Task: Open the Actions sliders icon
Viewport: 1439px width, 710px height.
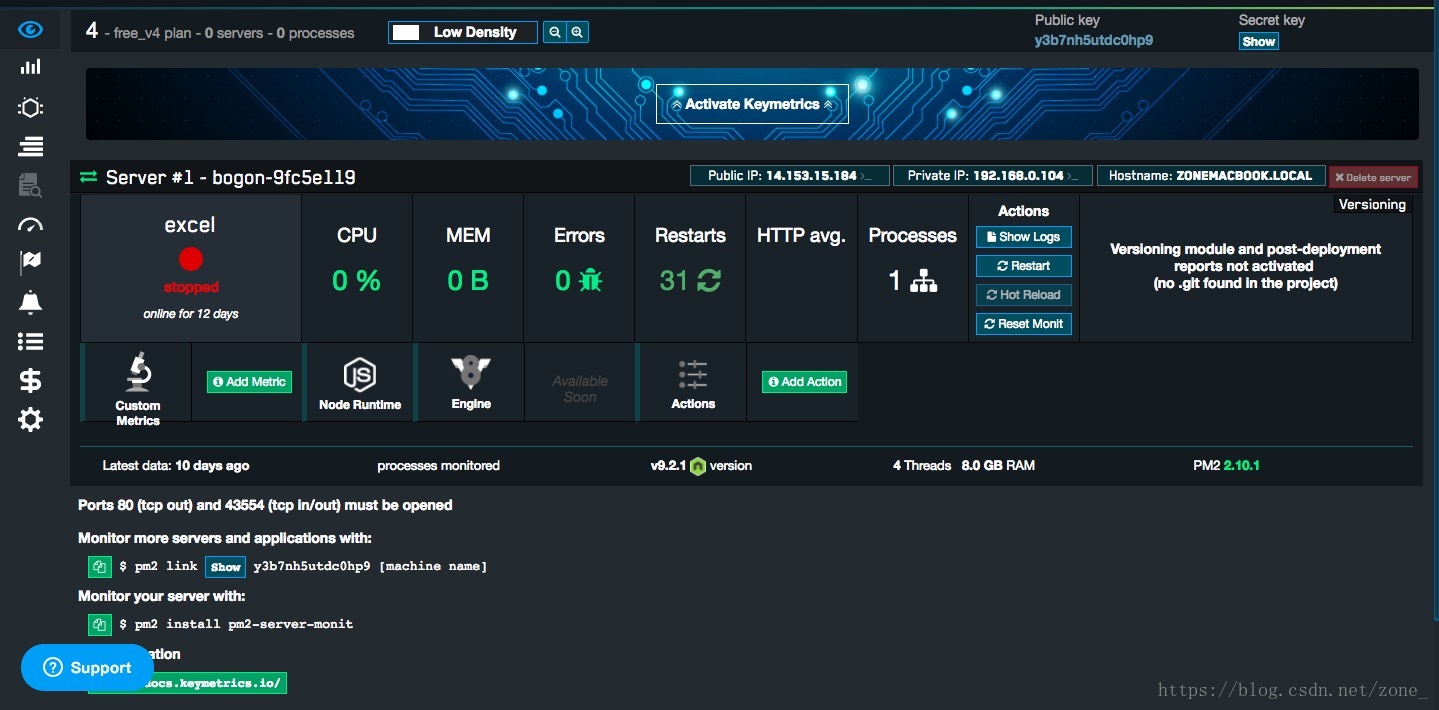Action: [x=693, y=375]
